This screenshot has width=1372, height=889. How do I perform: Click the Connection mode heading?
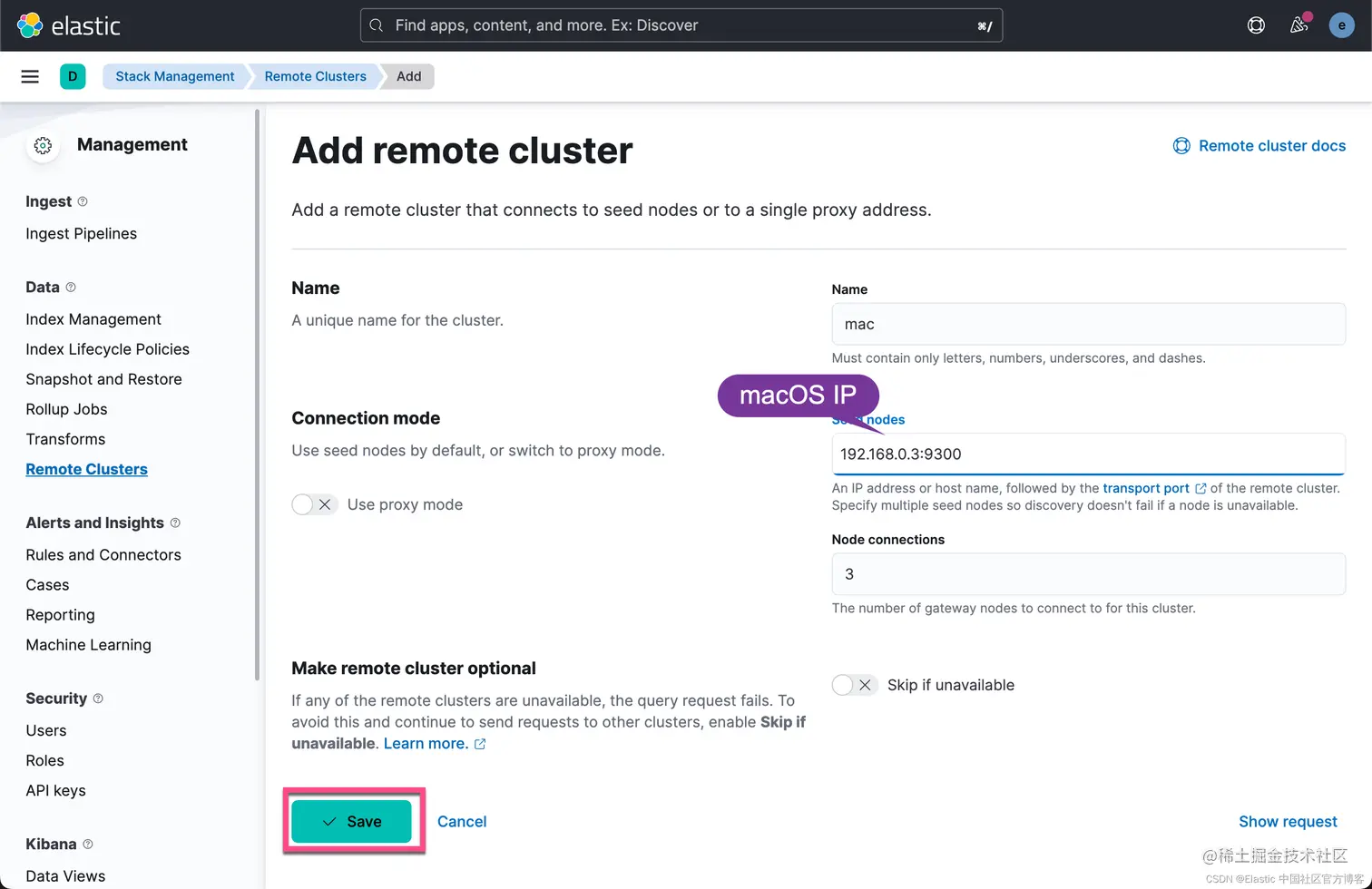point(366,418)
